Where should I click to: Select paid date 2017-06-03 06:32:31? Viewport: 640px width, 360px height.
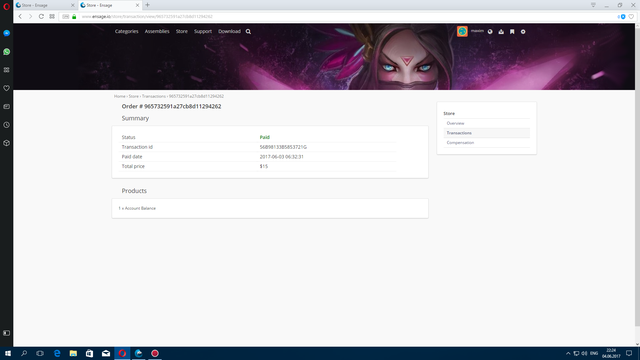[282, 157]
